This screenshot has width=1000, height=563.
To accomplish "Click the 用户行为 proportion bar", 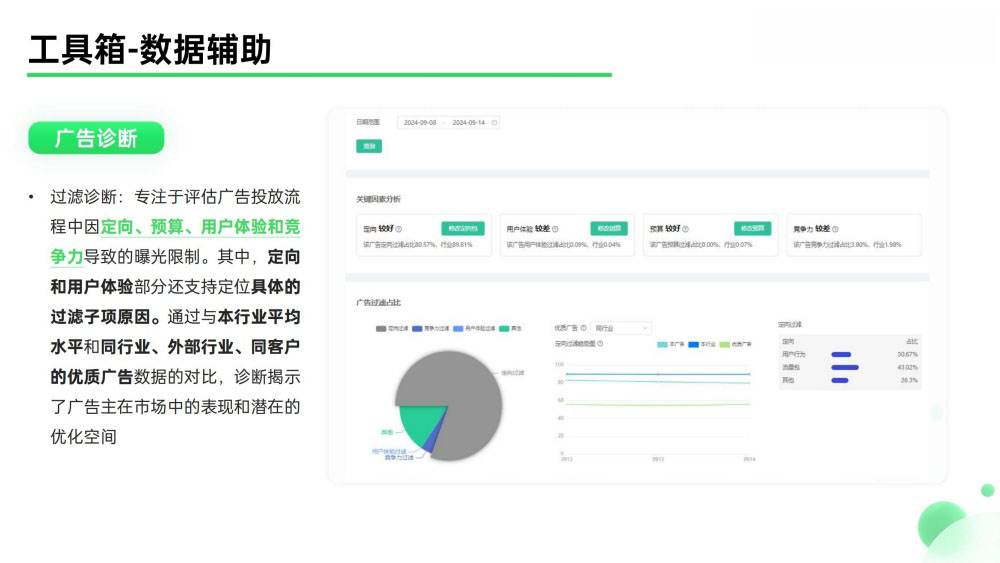I will pos(841,355).
